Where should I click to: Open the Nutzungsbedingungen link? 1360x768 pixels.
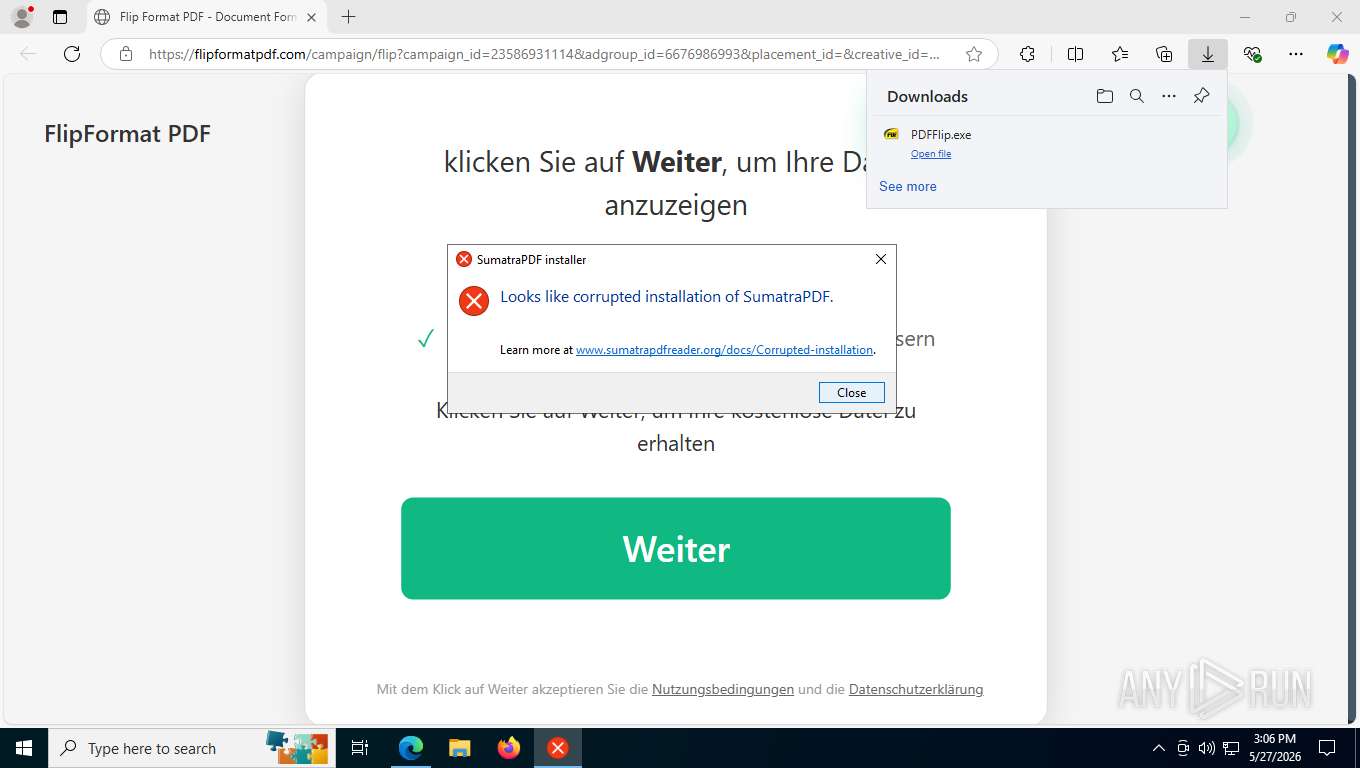click(723, 689)
